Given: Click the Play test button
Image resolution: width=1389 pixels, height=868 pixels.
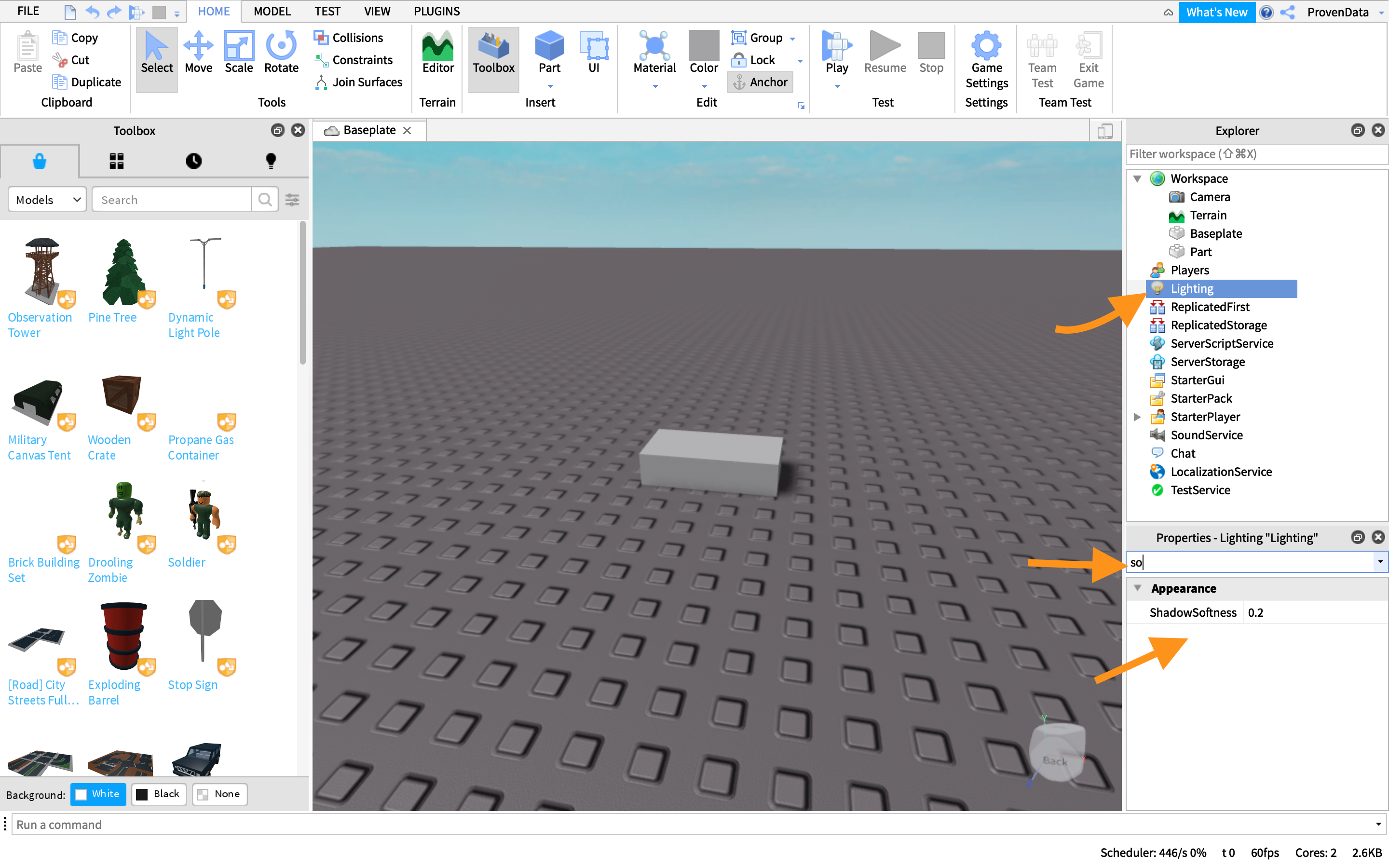Looking at the screenshot, I should [x=837, y=53].
